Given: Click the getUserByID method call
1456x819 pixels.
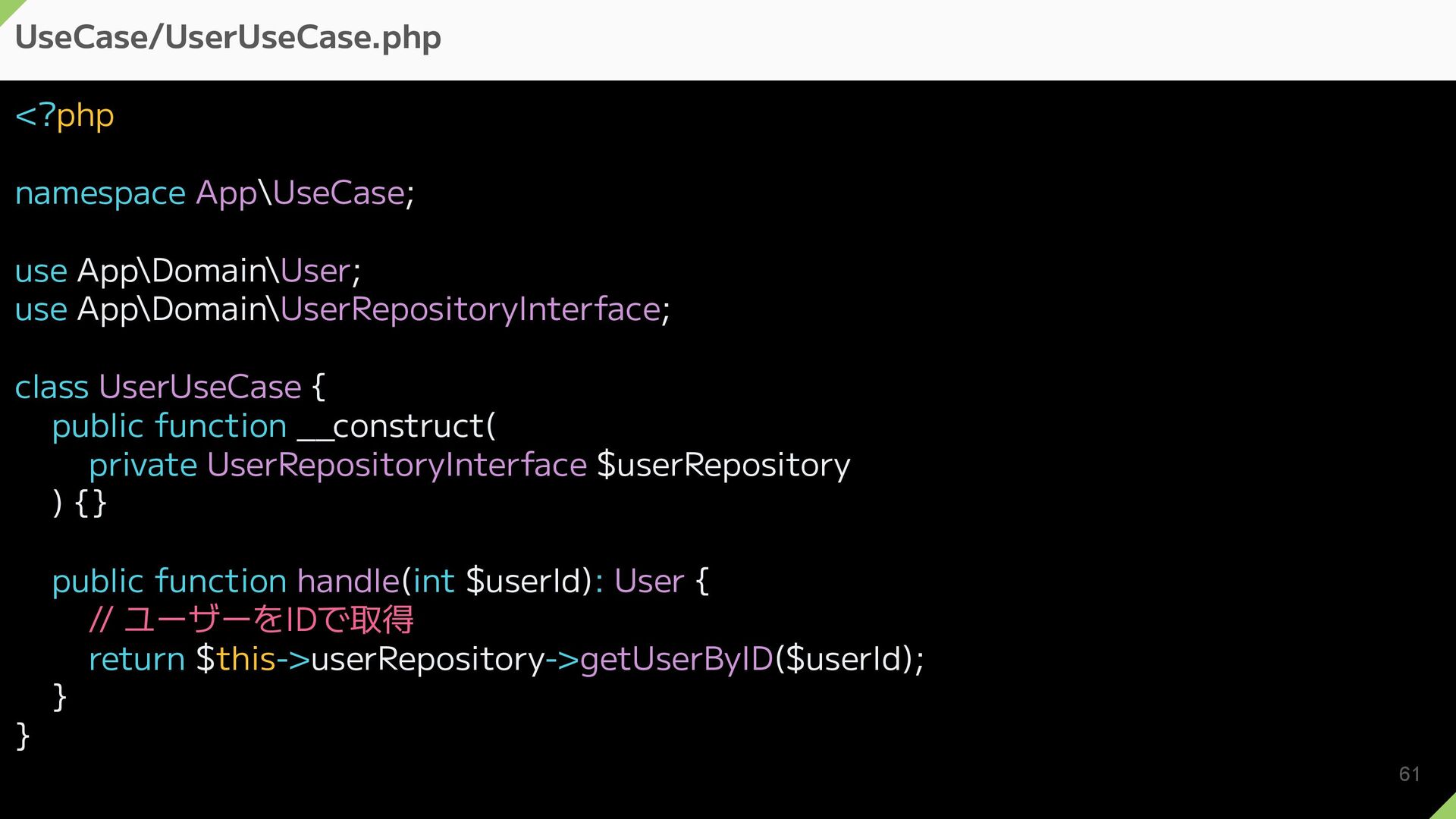Looking at the screenshot, I should pyautogui.click(x=676, y=660).
